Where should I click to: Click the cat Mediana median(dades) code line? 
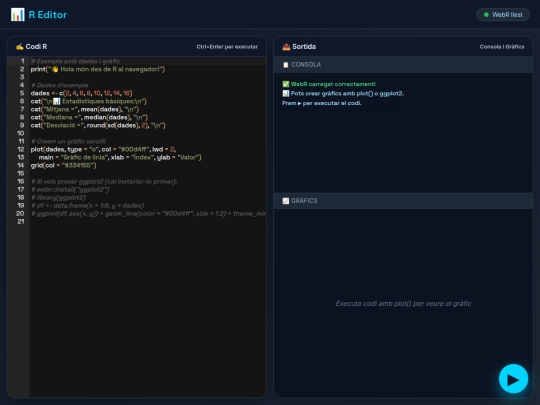tap(89, 117)
